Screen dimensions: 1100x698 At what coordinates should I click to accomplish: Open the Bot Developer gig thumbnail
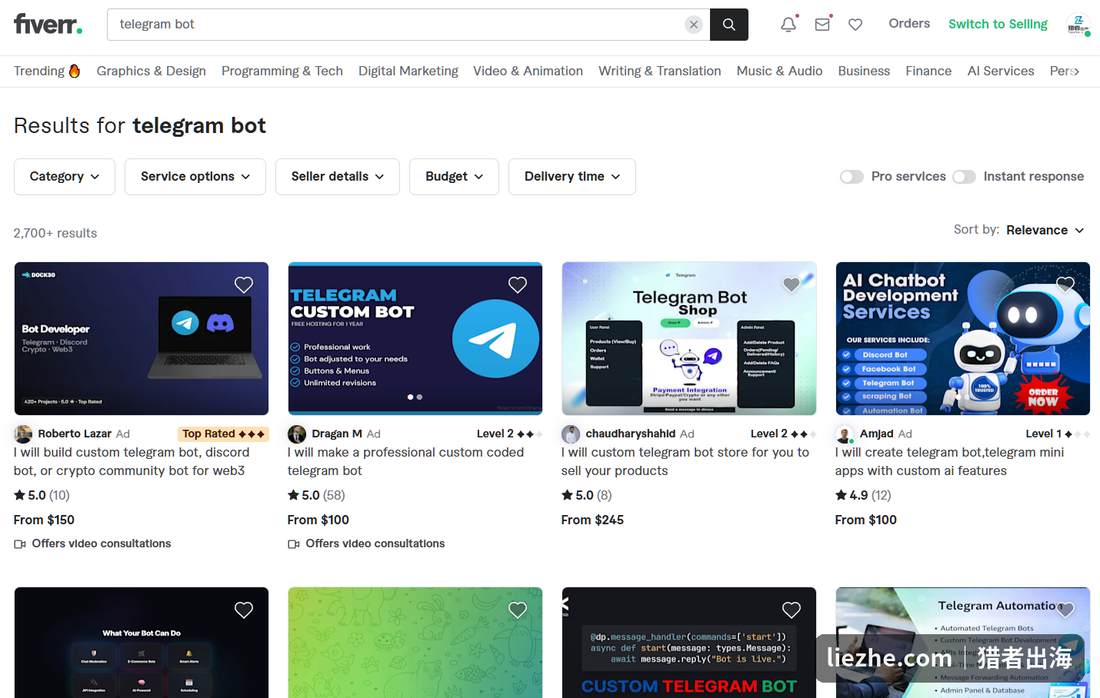(141, 339)
